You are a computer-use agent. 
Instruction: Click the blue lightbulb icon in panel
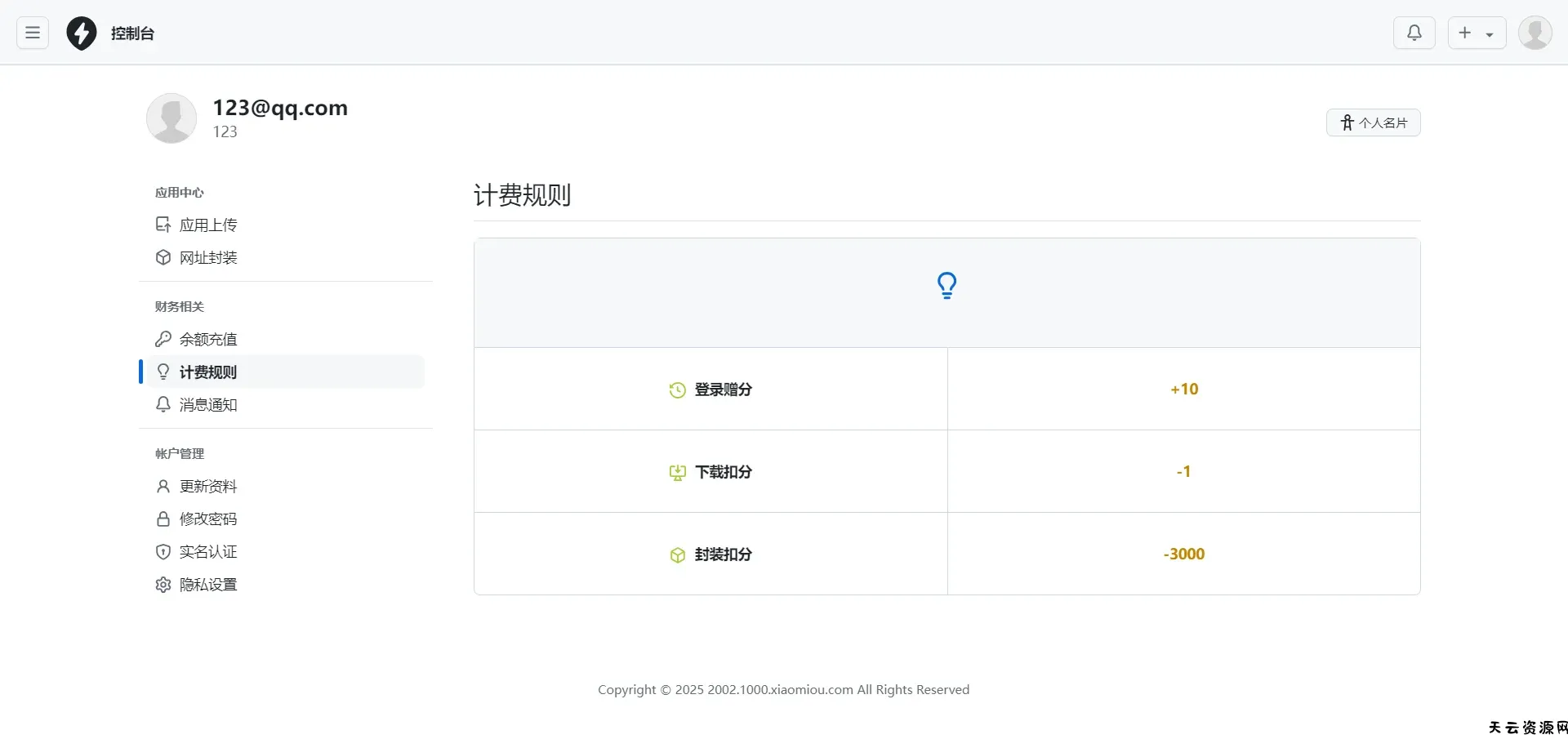[947, 286]
